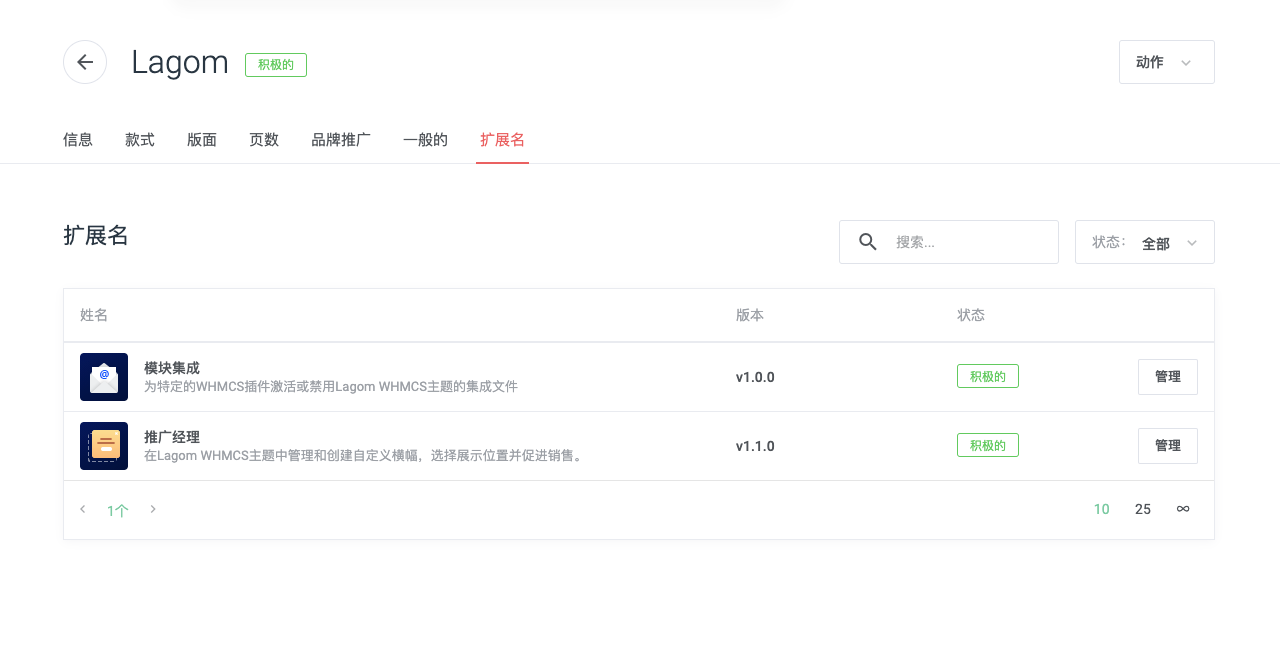Open the 状态: 全部 filter dropdown
The height and width of the screenshot is (663, 1280).
click(1145, 242)
